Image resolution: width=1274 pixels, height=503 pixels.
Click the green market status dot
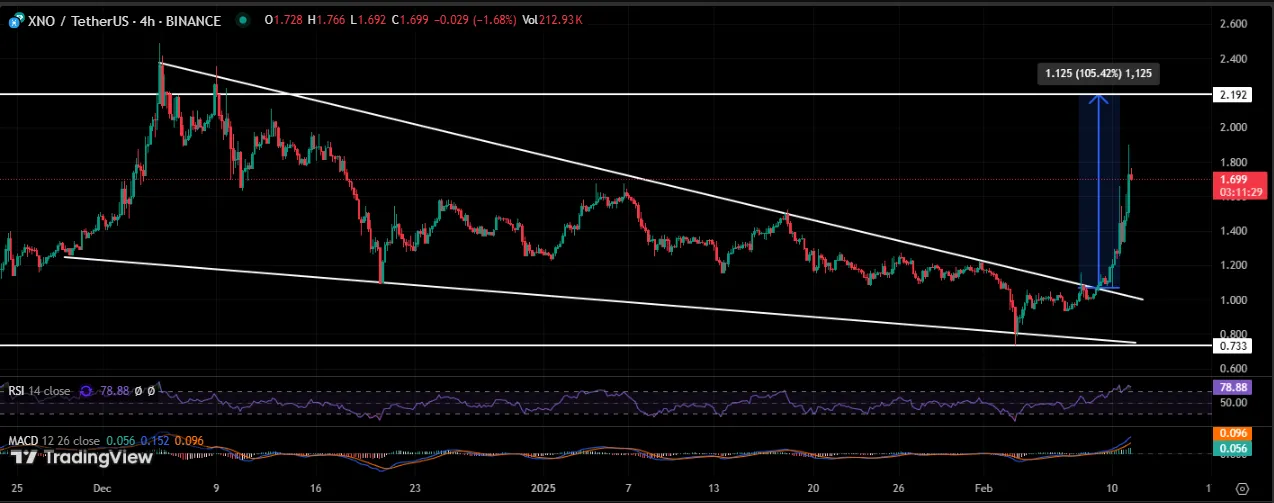point(243,21)
